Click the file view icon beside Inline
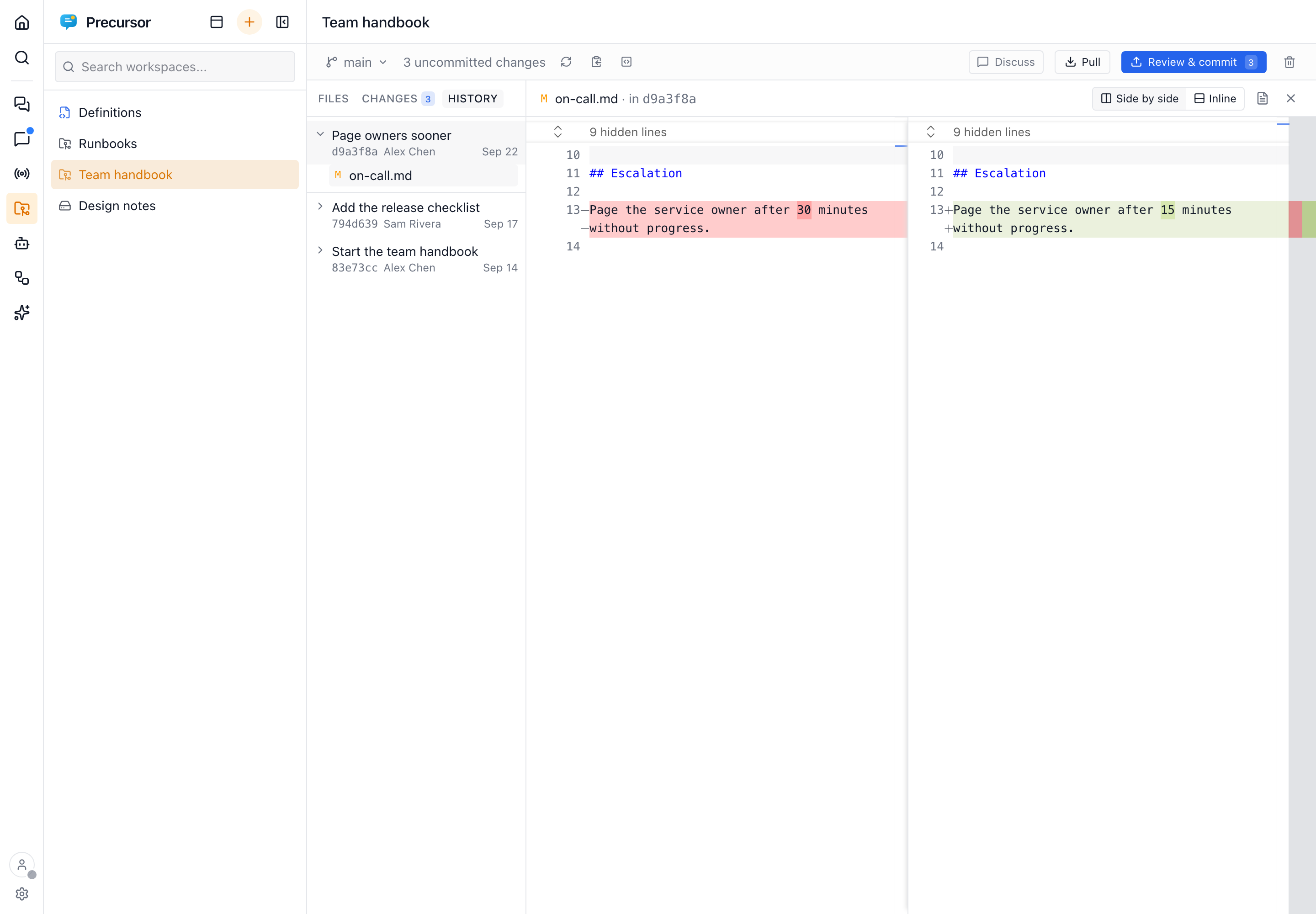The image size is (1316, 914). [x=1262, y=99]
